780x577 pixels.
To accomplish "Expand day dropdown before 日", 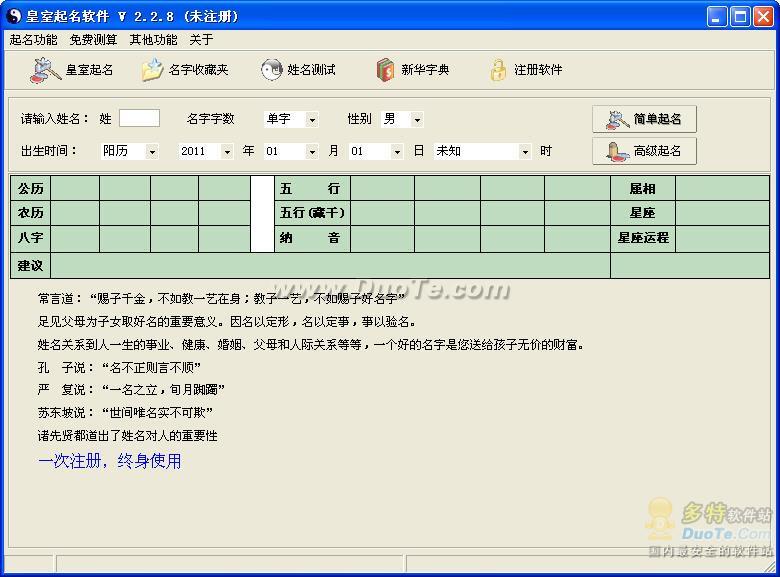I will 397,151.
